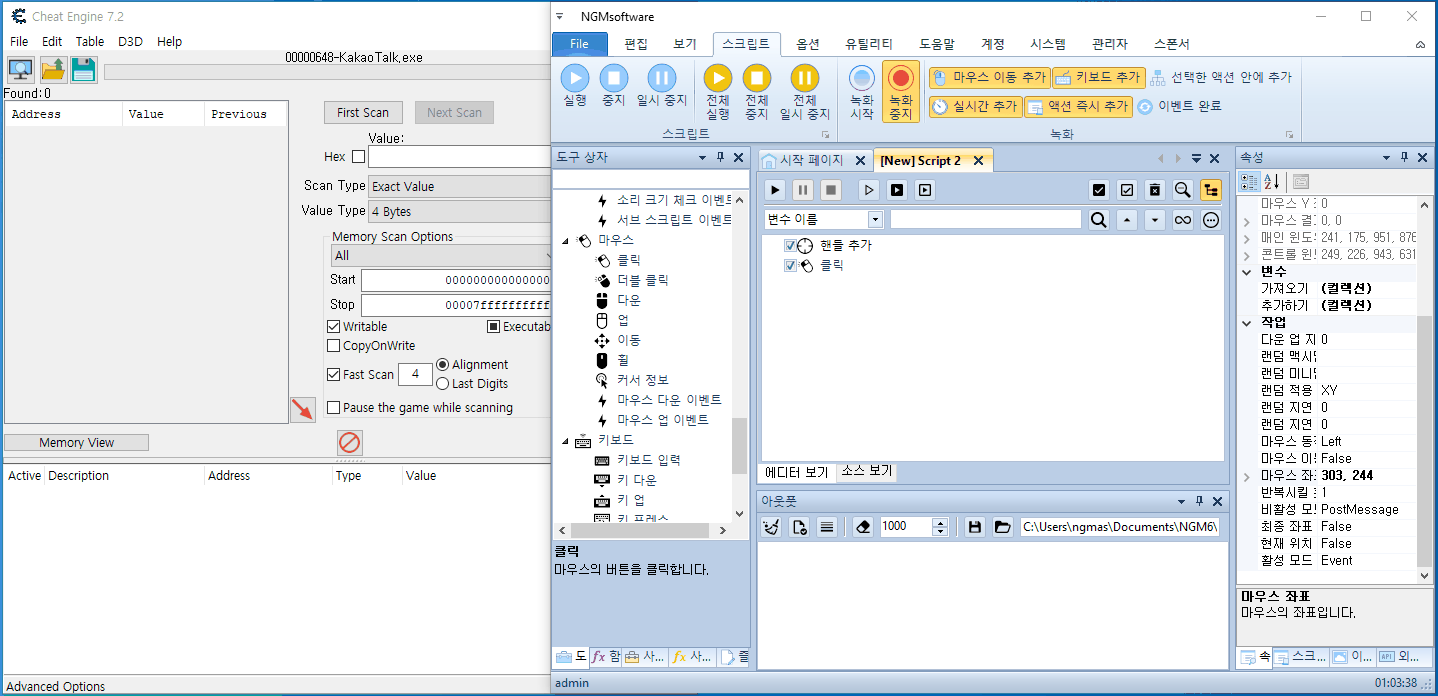
Task: Expand the 마우스 좌표 property row
Action: pyautogui.click(x=1247, y=477)
